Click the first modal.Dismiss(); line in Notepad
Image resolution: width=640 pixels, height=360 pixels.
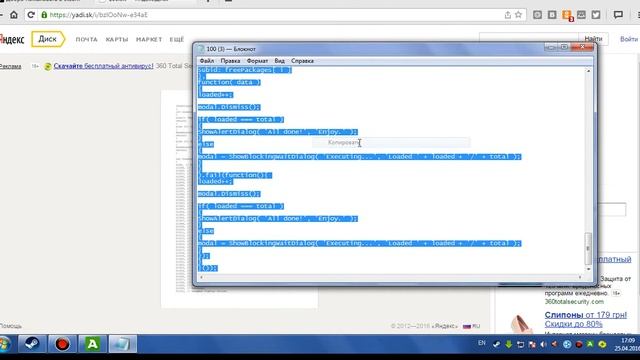tap(229, 107)
